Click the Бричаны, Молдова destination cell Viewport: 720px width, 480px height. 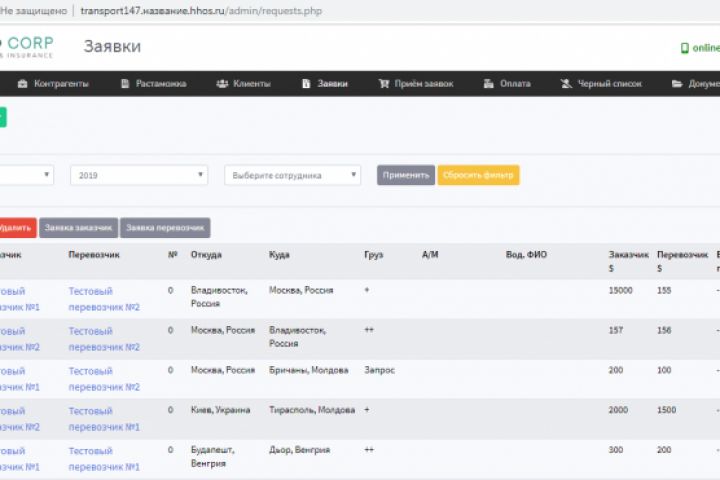pyautogui.click(x=309, y=370)
